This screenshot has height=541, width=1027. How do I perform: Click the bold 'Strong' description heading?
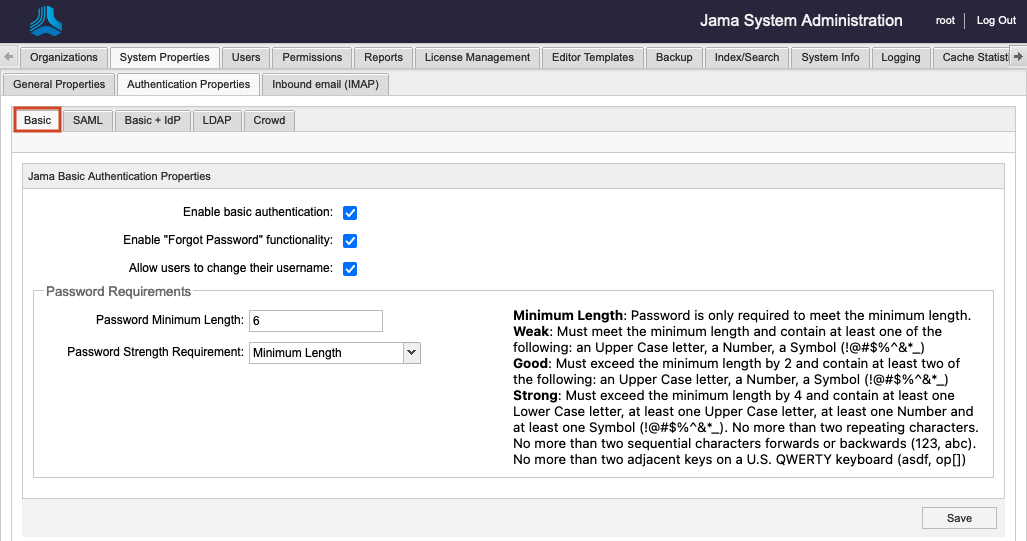point(535,396)
